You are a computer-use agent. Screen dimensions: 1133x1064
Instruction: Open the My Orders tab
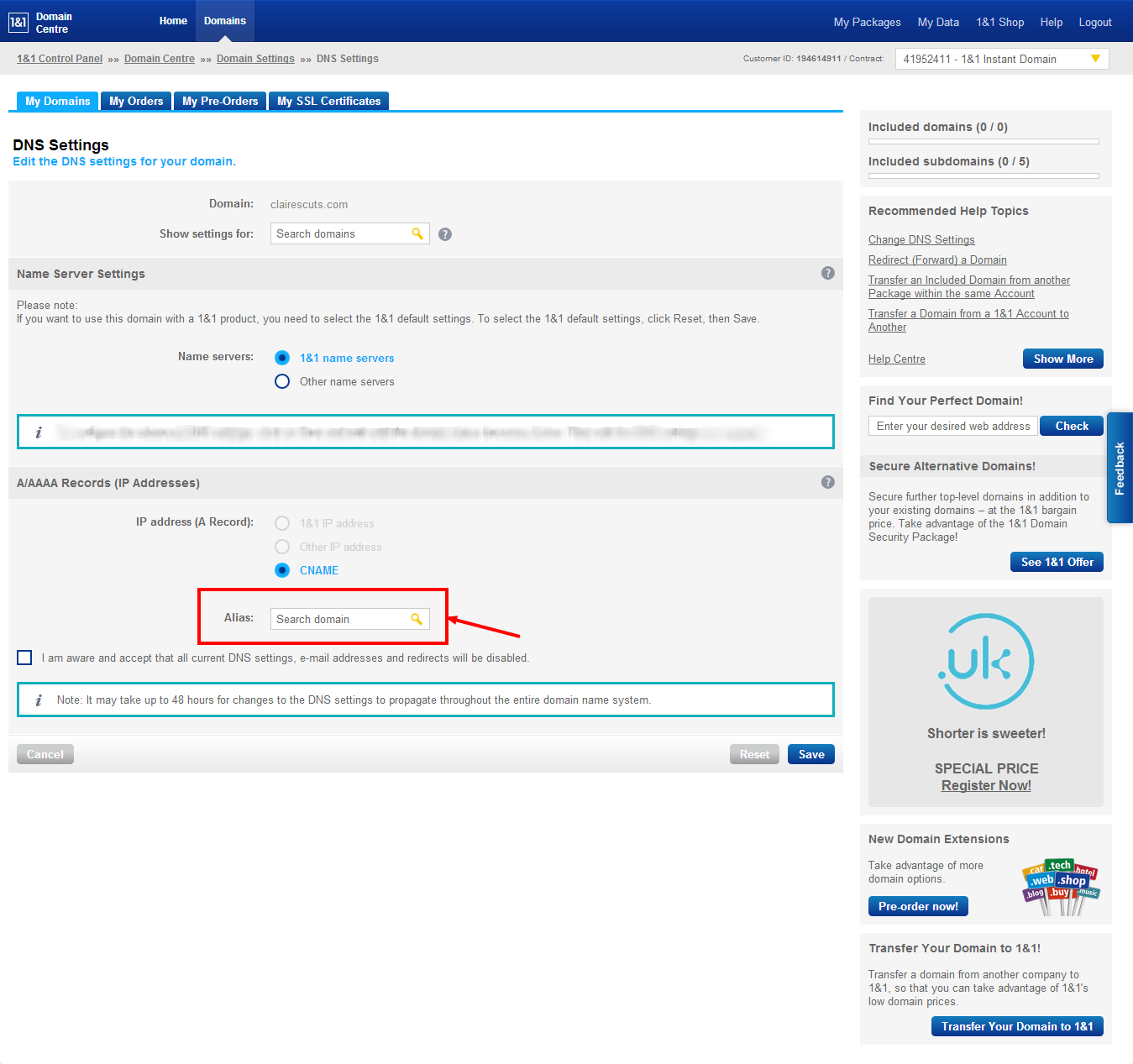[136, 101]
